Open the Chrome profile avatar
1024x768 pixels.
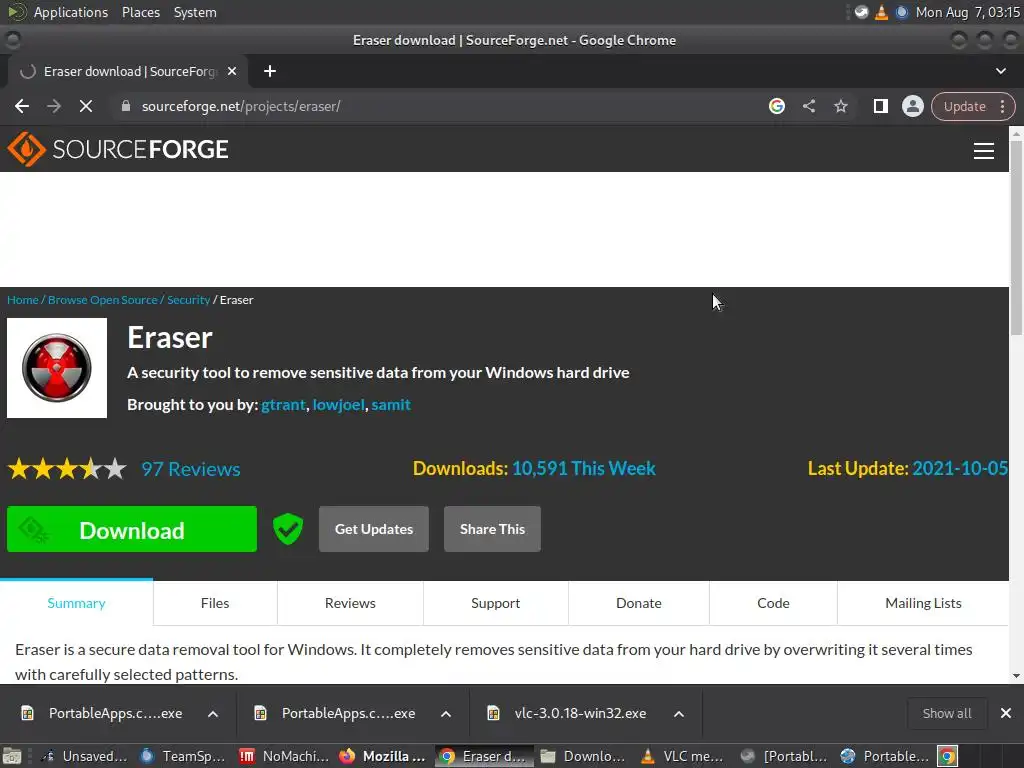[x=912, y=106]
